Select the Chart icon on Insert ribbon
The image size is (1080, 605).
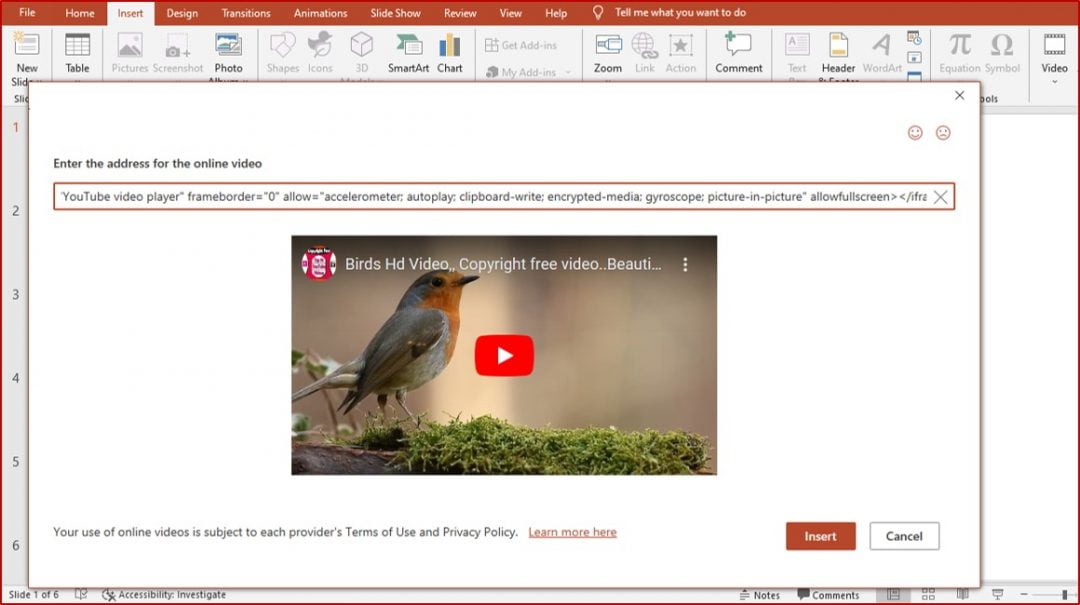[x=450, y=52]
